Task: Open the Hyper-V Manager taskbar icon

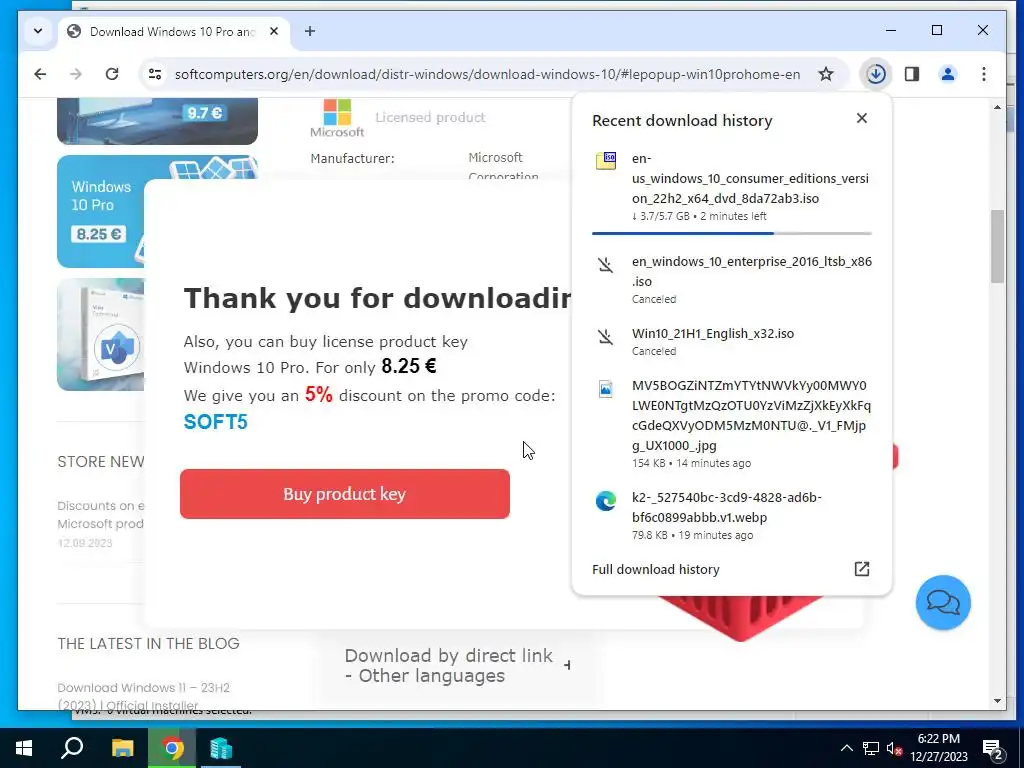Action: pyautogui.click(x=221, y=748)
